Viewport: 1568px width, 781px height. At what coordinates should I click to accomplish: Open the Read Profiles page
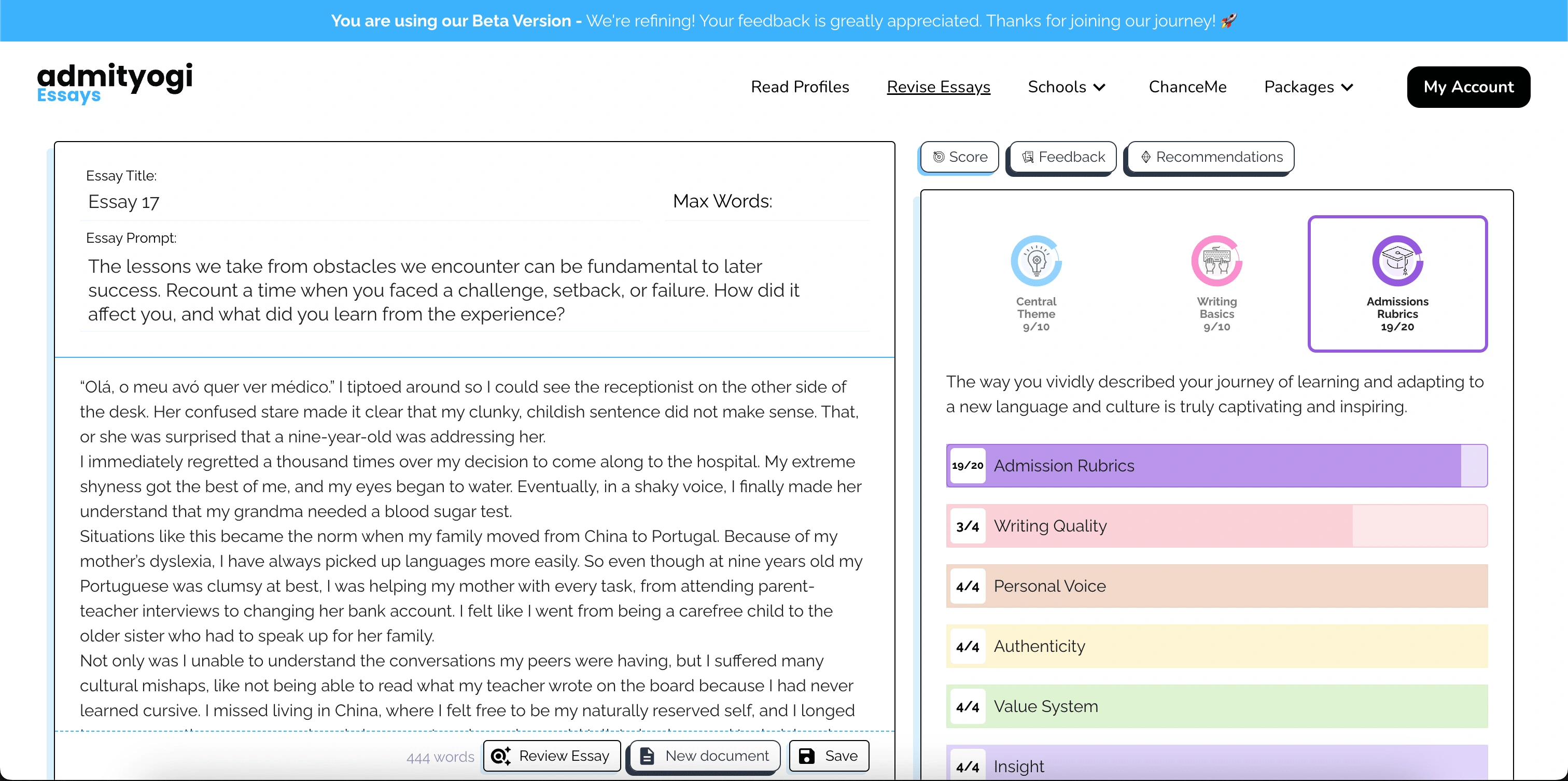tap(800, 87)
